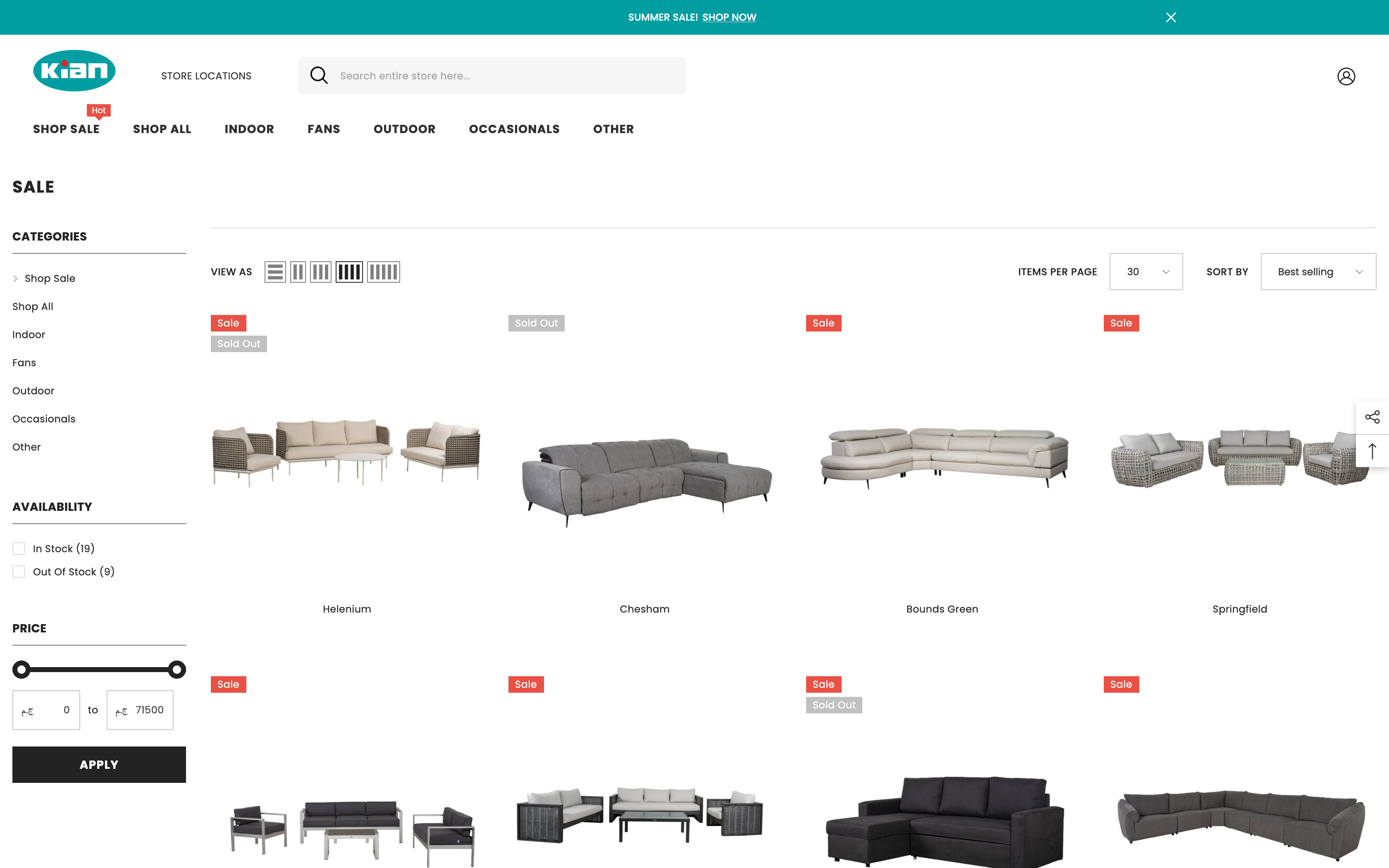The image size is (1389, 868).
Task: Open the Items Per Page dropdown
Action: pyautogui.click(x=1146, y=272)
